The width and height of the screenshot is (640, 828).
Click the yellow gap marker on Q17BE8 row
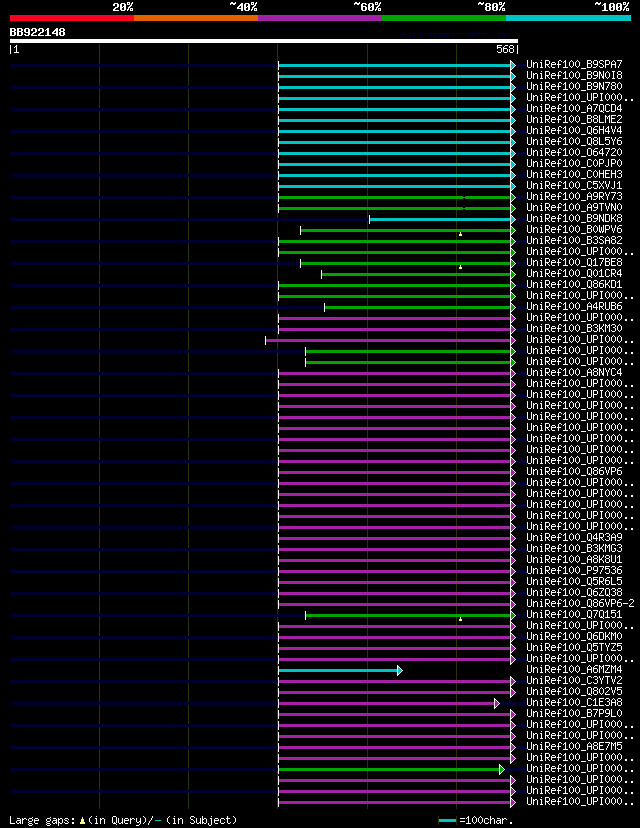pos(460,267)
